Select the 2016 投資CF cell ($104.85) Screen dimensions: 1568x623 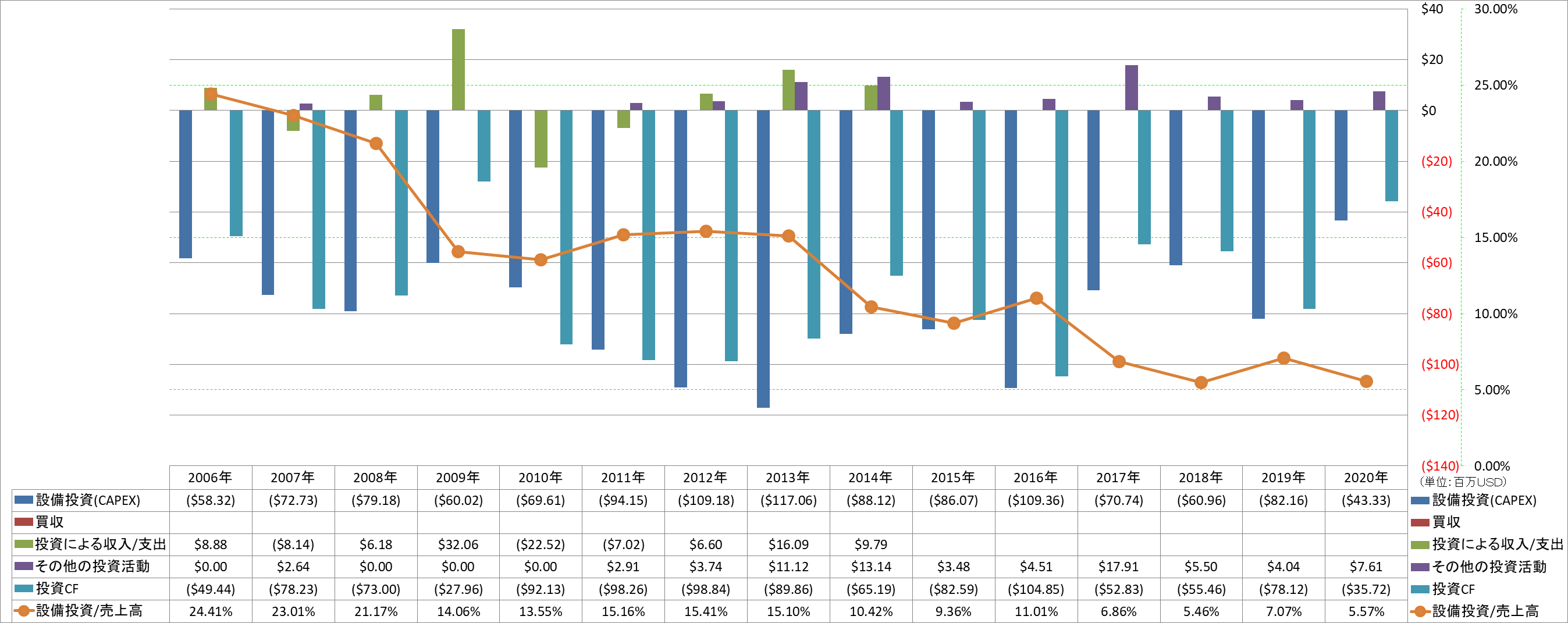[x=1036, y=588]
